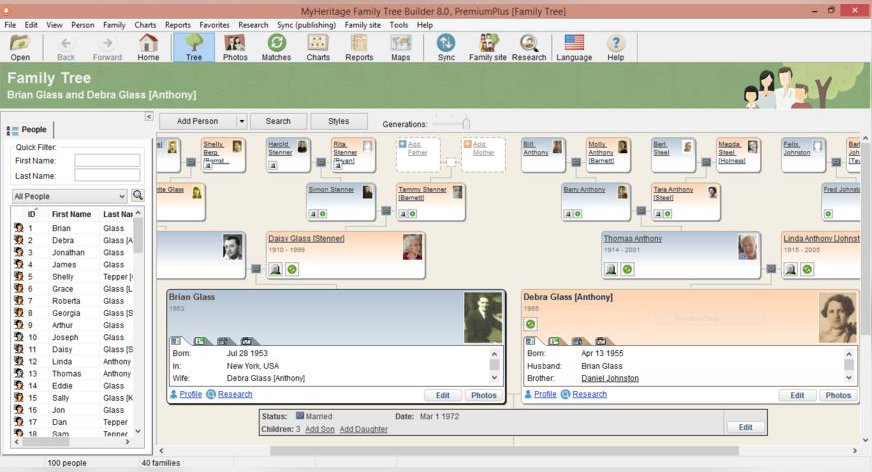
Task: Sort list by First Name column header
Action: (71, 214)
